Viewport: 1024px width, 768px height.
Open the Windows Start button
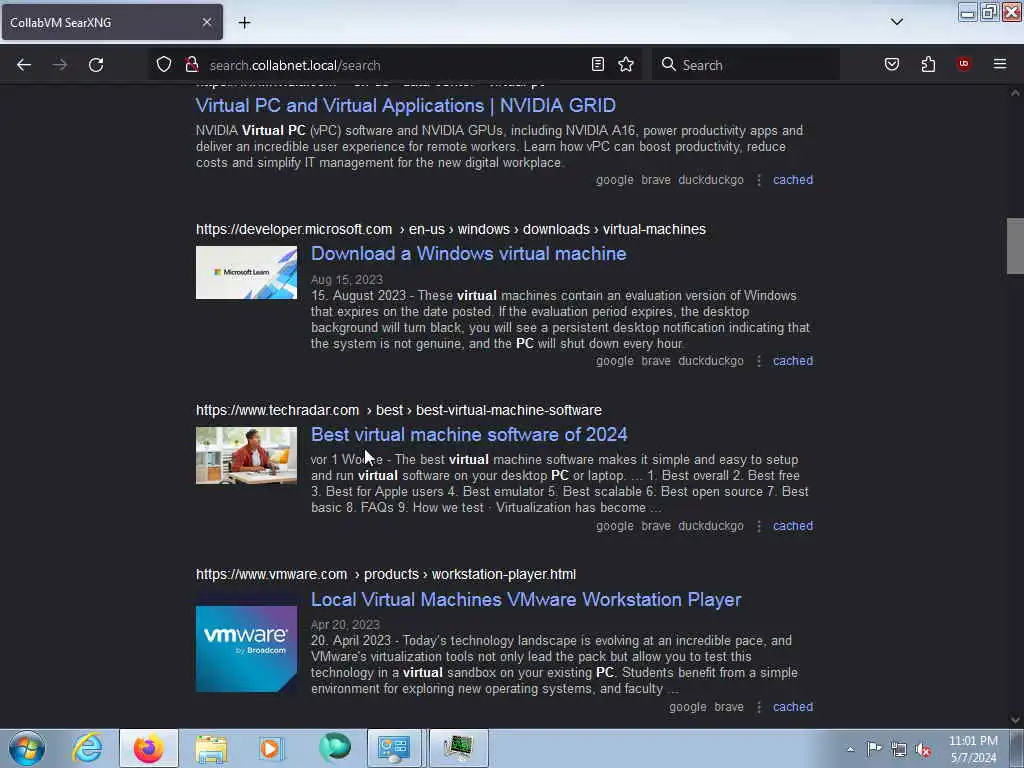tap(27, 748)
